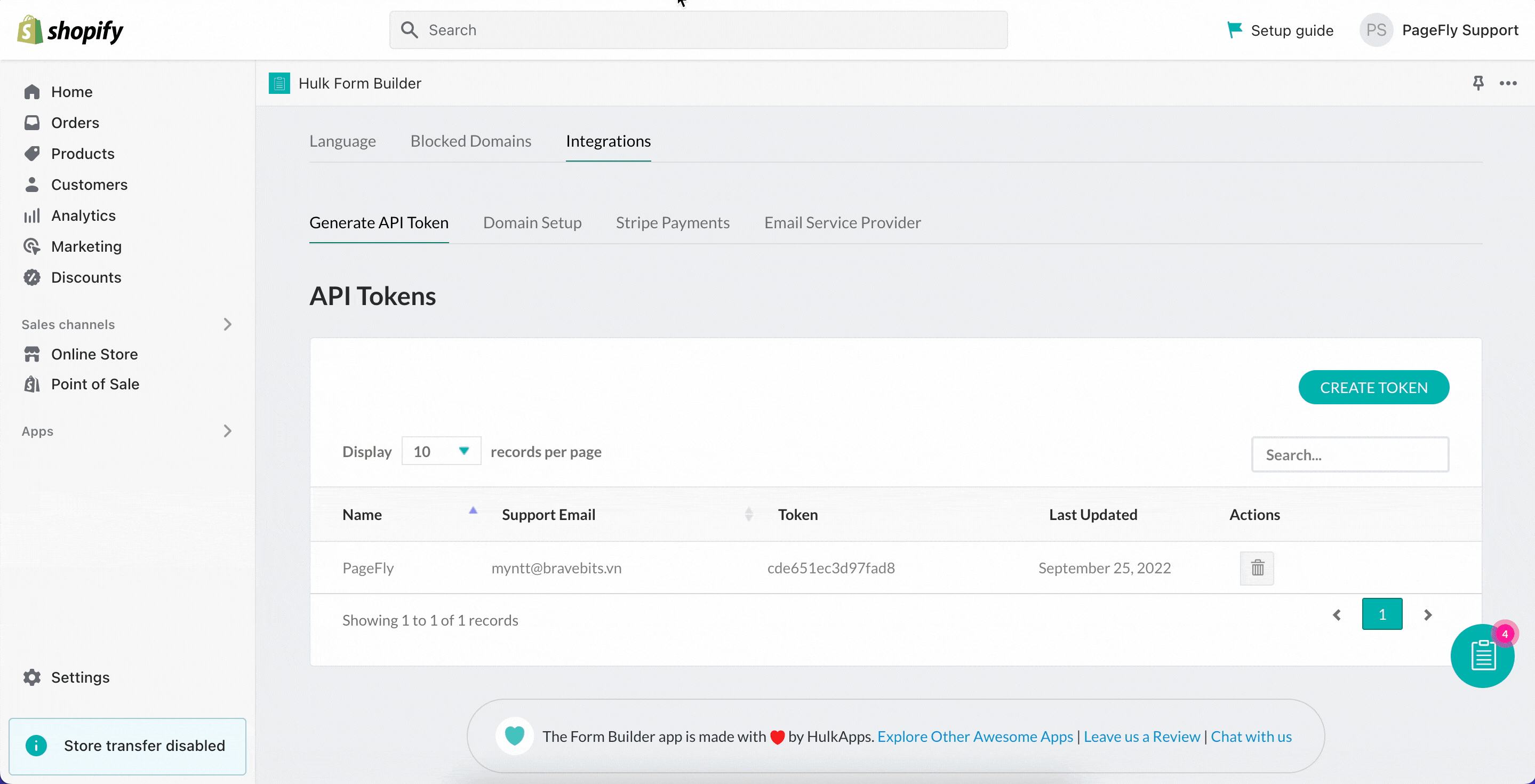Open Customers in the sidebar
The width and height of the screenshot is (1535, 784).
pyautogui.click(x=90, y=185)
